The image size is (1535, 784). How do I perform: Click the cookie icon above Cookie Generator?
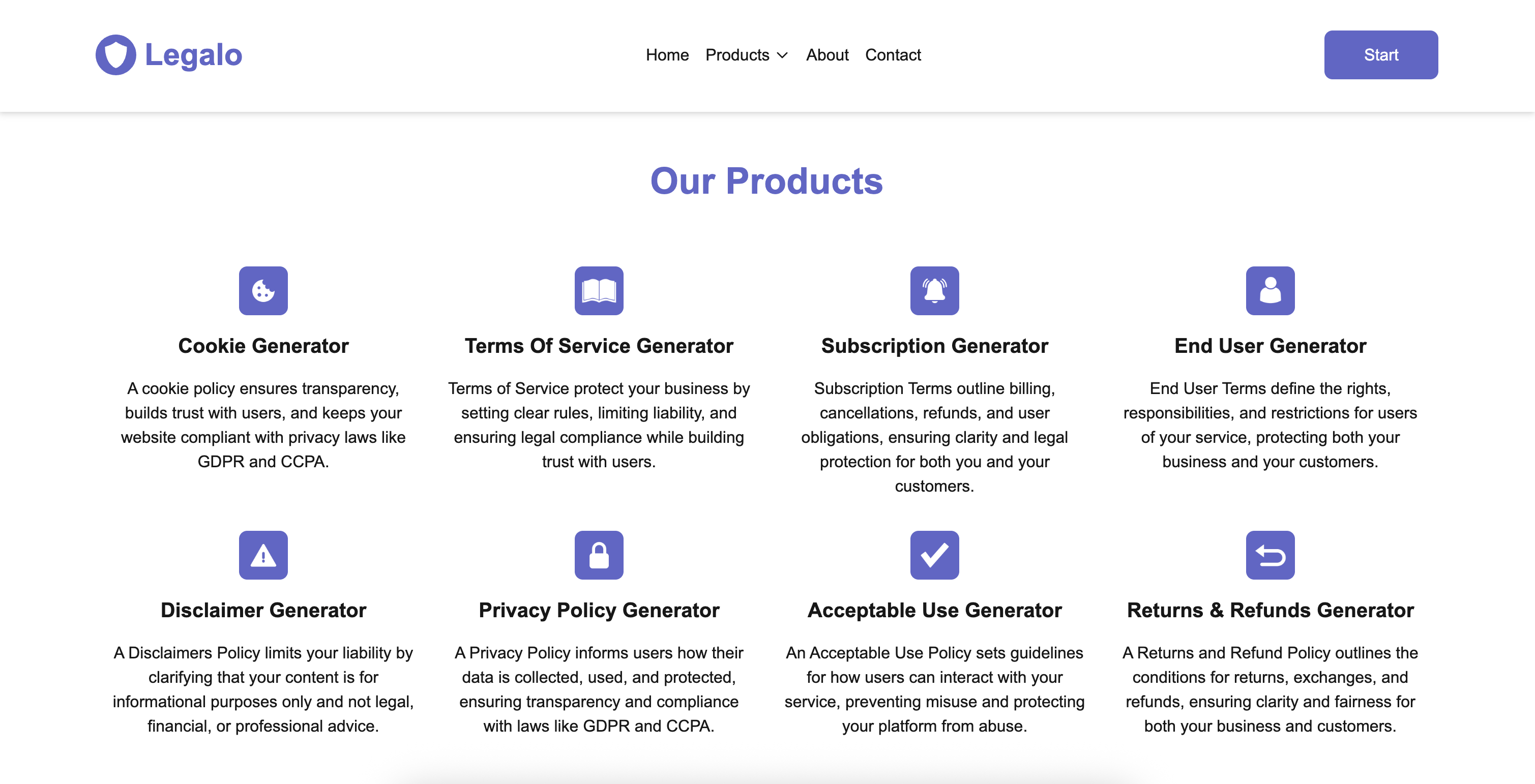(x=263, y=291)
